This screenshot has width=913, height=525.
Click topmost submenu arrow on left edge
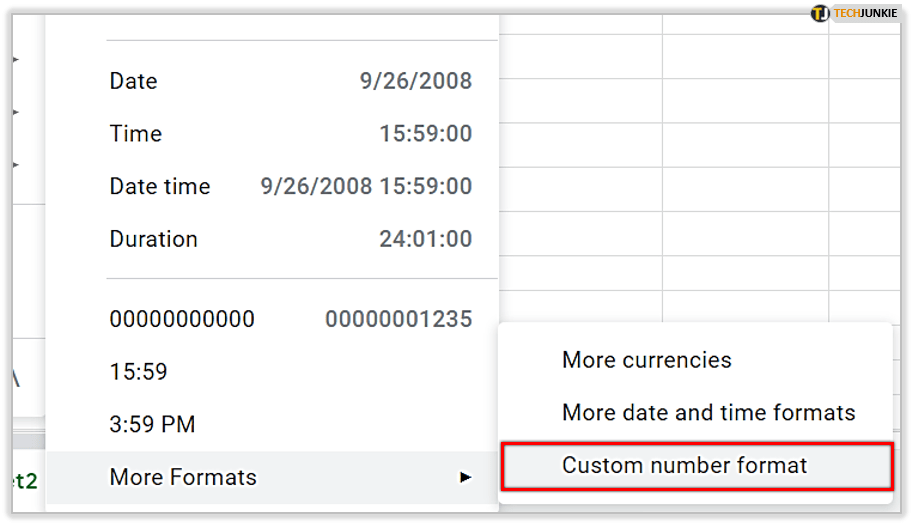[15, 60]
